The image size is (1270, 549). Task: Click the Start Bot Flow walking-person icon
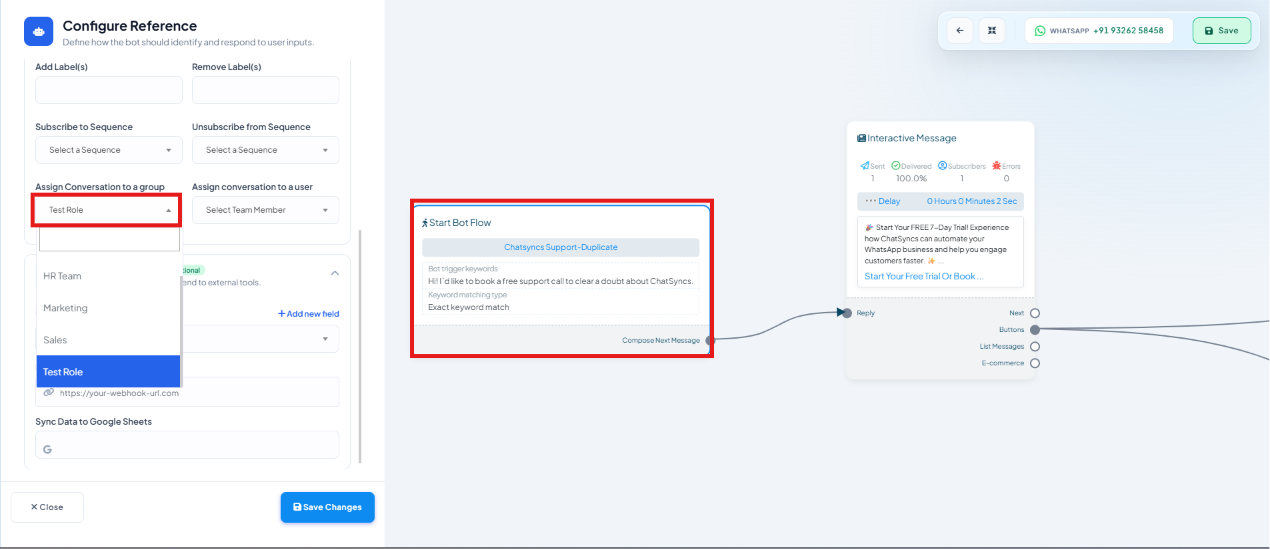point(425,223)
